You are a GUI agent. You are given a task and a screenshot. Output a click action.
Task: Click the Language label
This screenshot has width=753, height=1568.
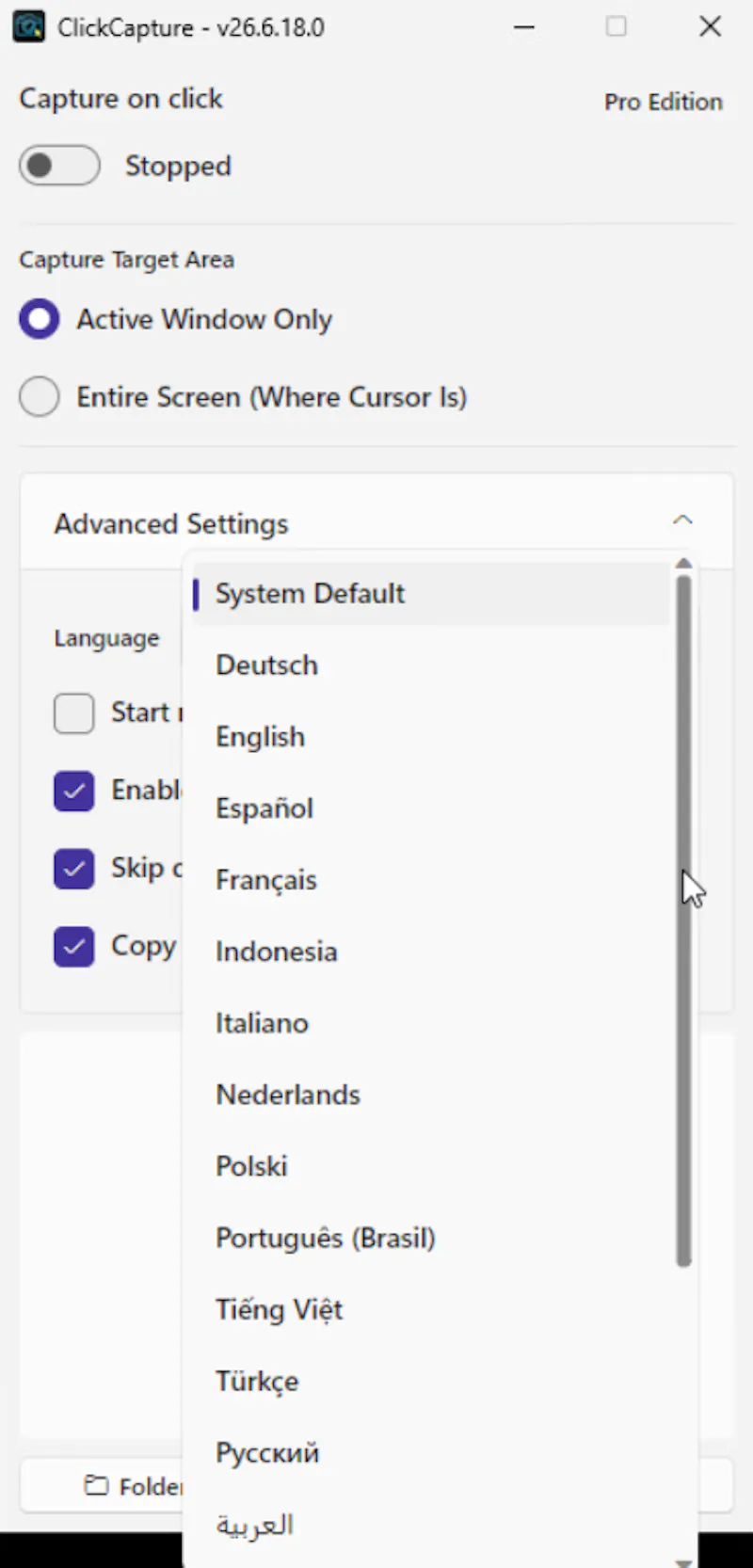coord(106,638)
